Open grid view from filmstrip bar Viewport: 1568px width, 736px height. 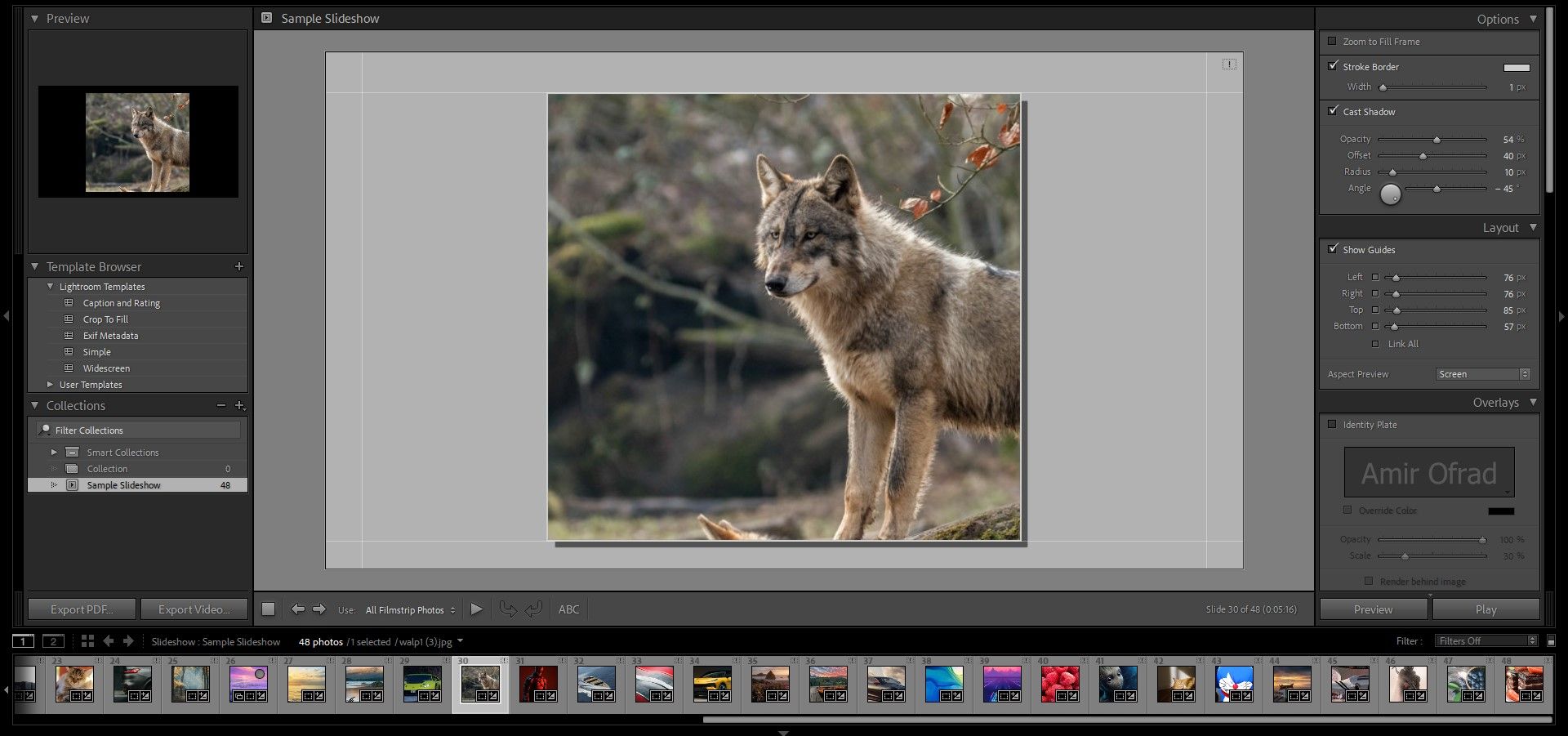87,641
